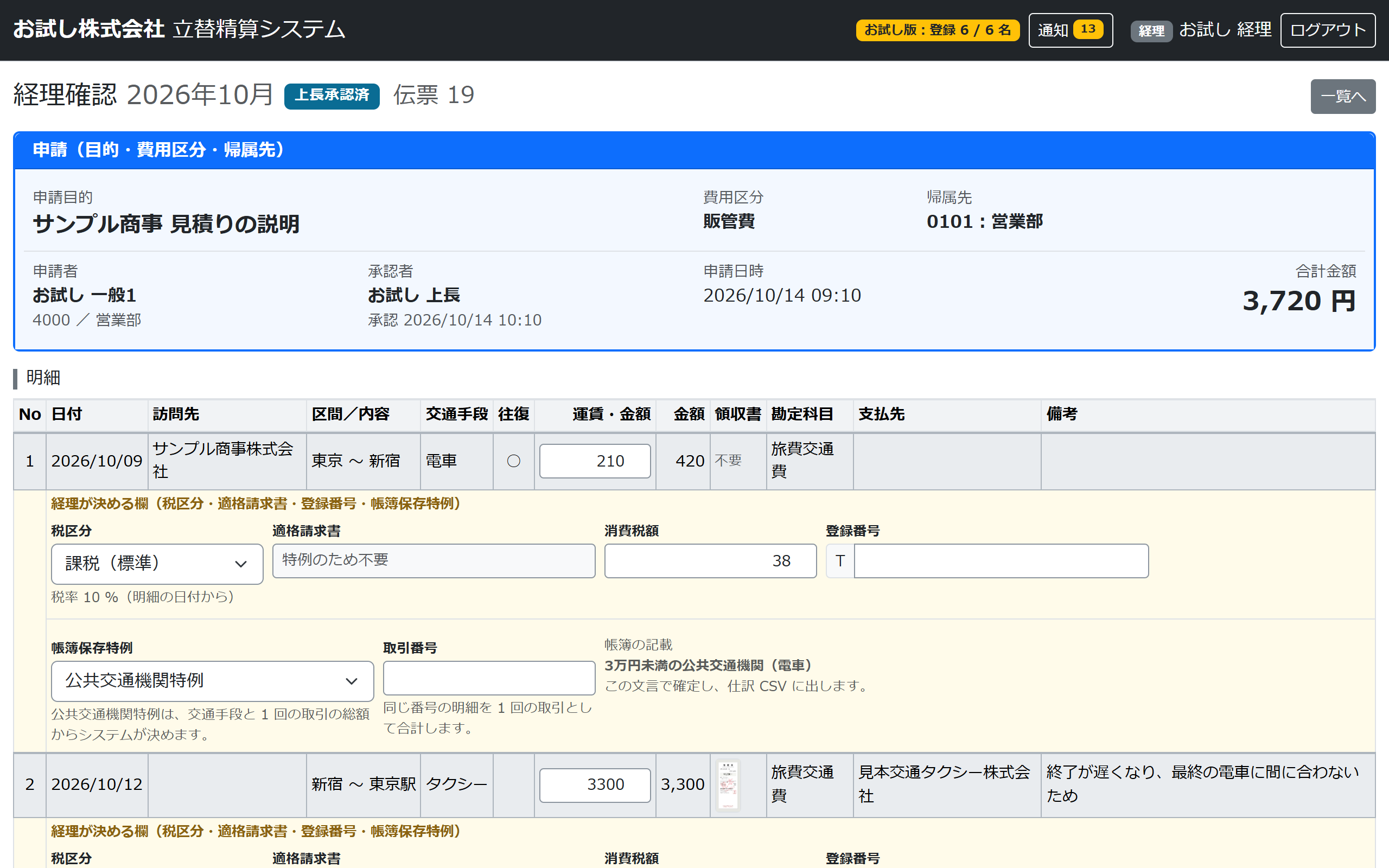Screen dimensions: 1389x868
Task: Click the approver name お試し 上長
Action: coord(414,295)
